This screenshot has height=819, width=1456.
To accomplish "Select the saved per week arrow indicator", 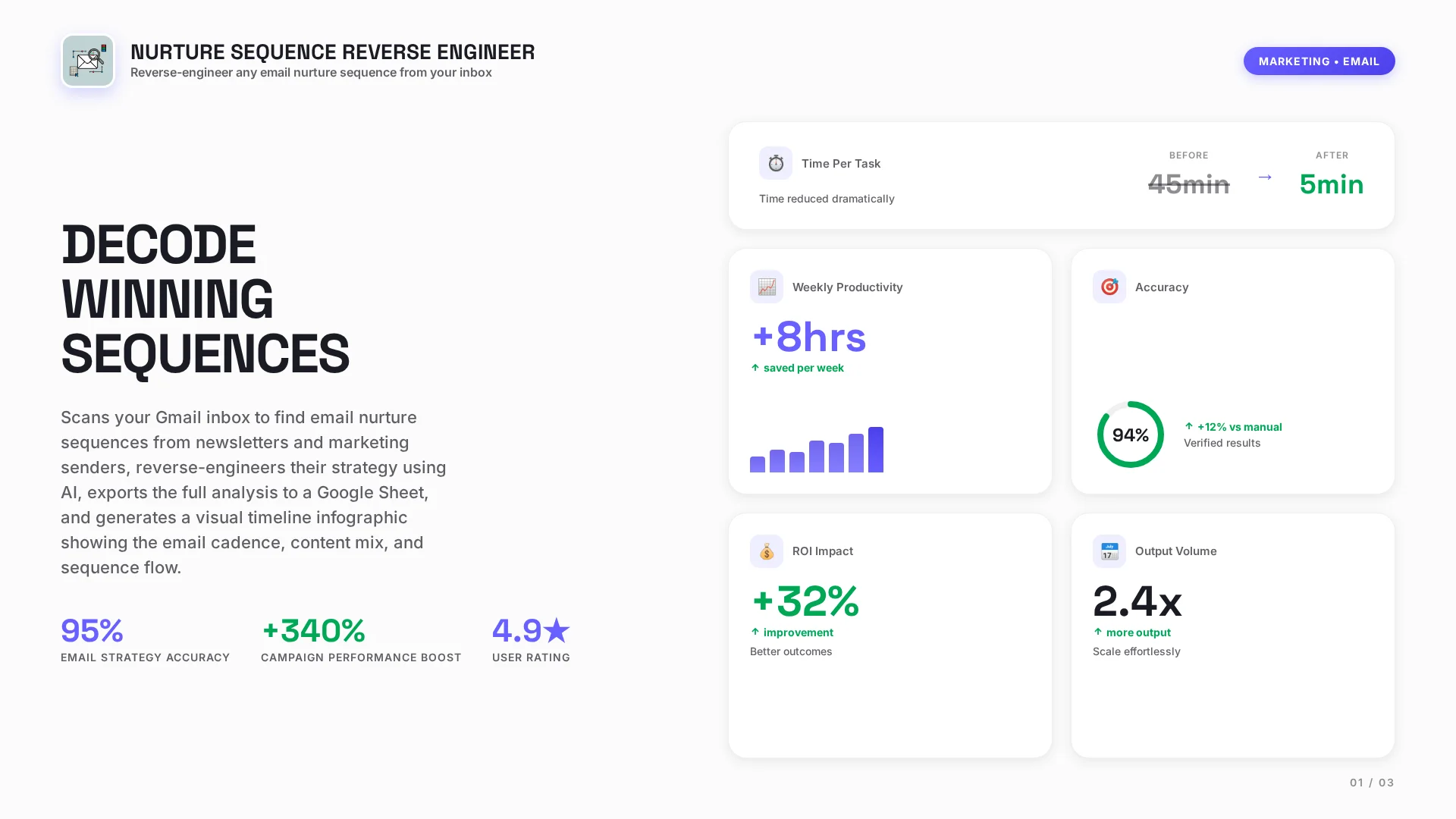I will coord(755,368).
